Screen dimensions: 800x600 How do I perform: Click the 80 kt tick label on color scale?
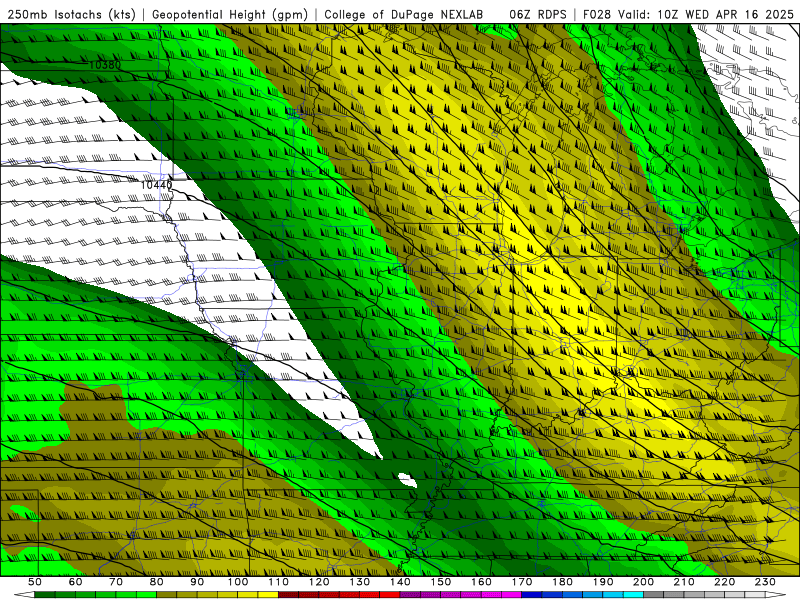tap(157, 582)
